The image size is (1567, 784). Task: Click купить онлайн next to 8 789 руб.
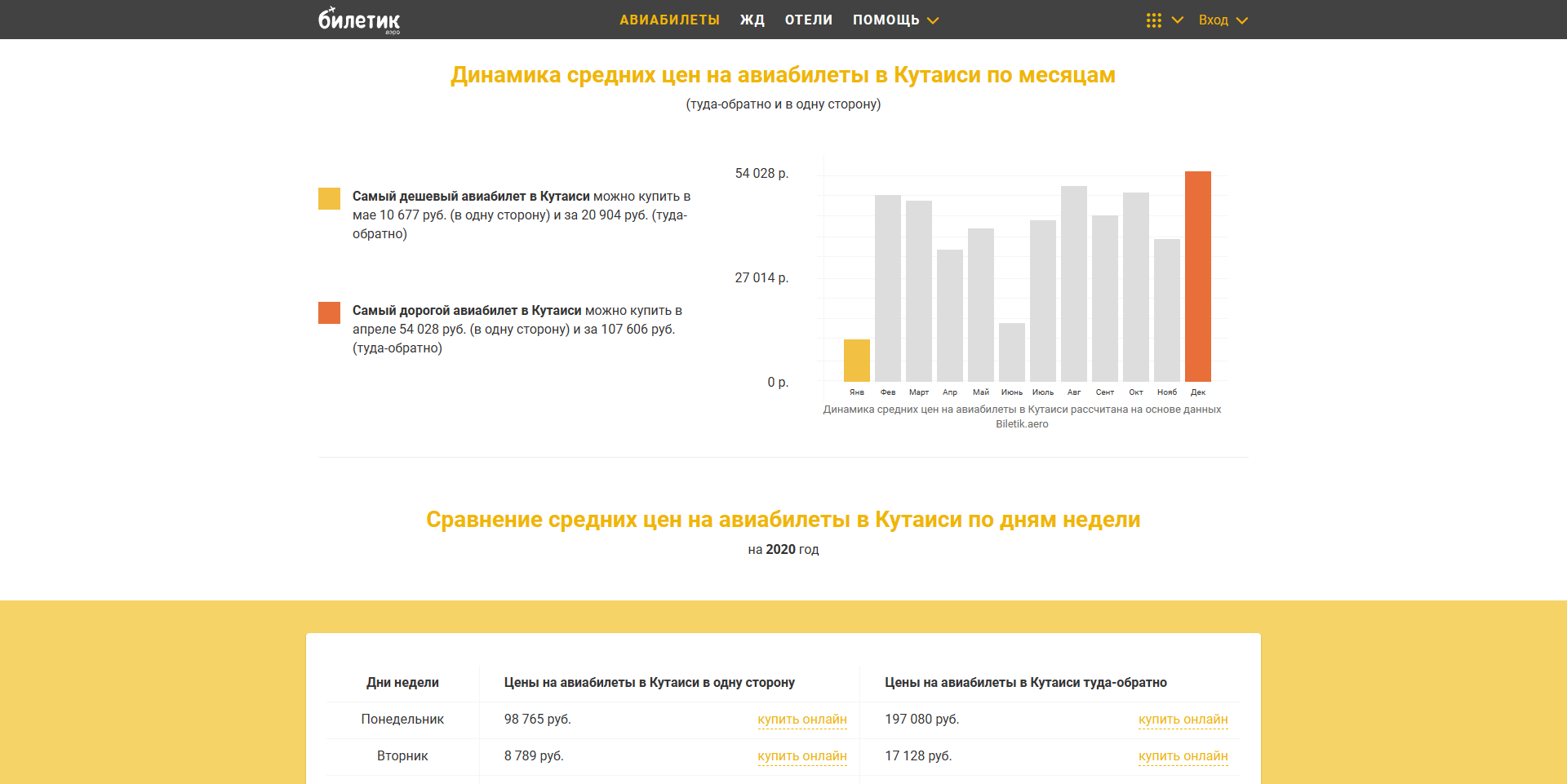[802, 756]
